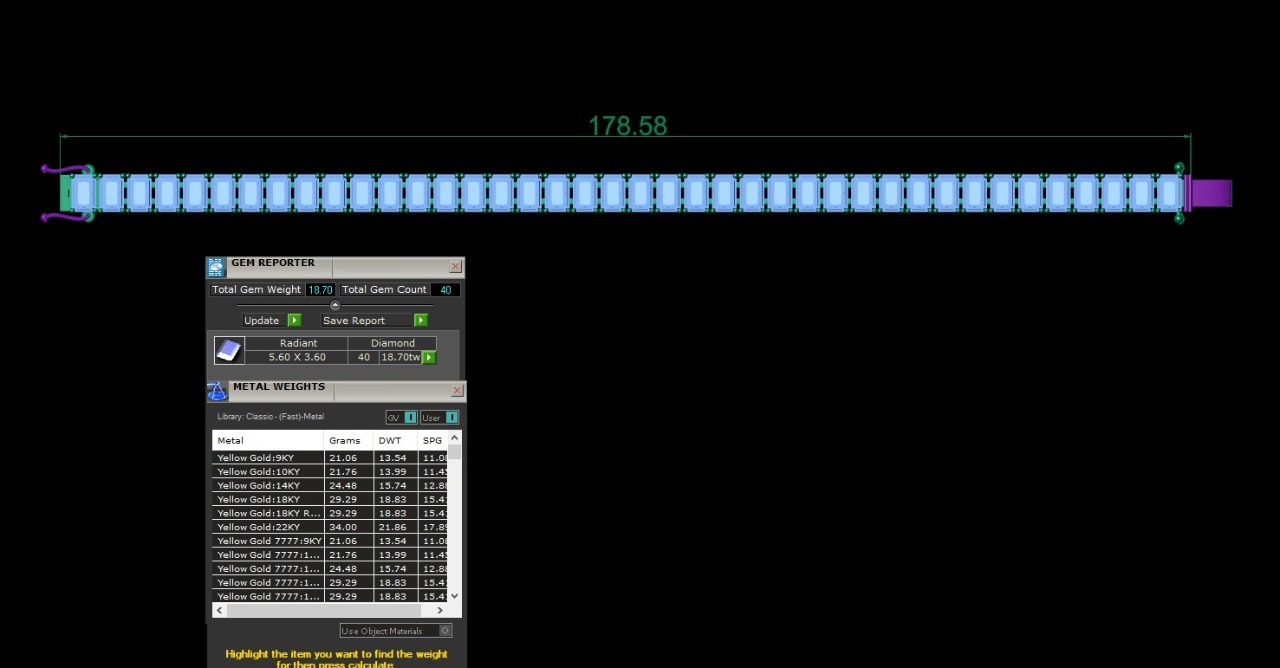The width and height of the screenshot is (1280, 668).
Task: Click the Grams column header
Action: tap(345, 441)
